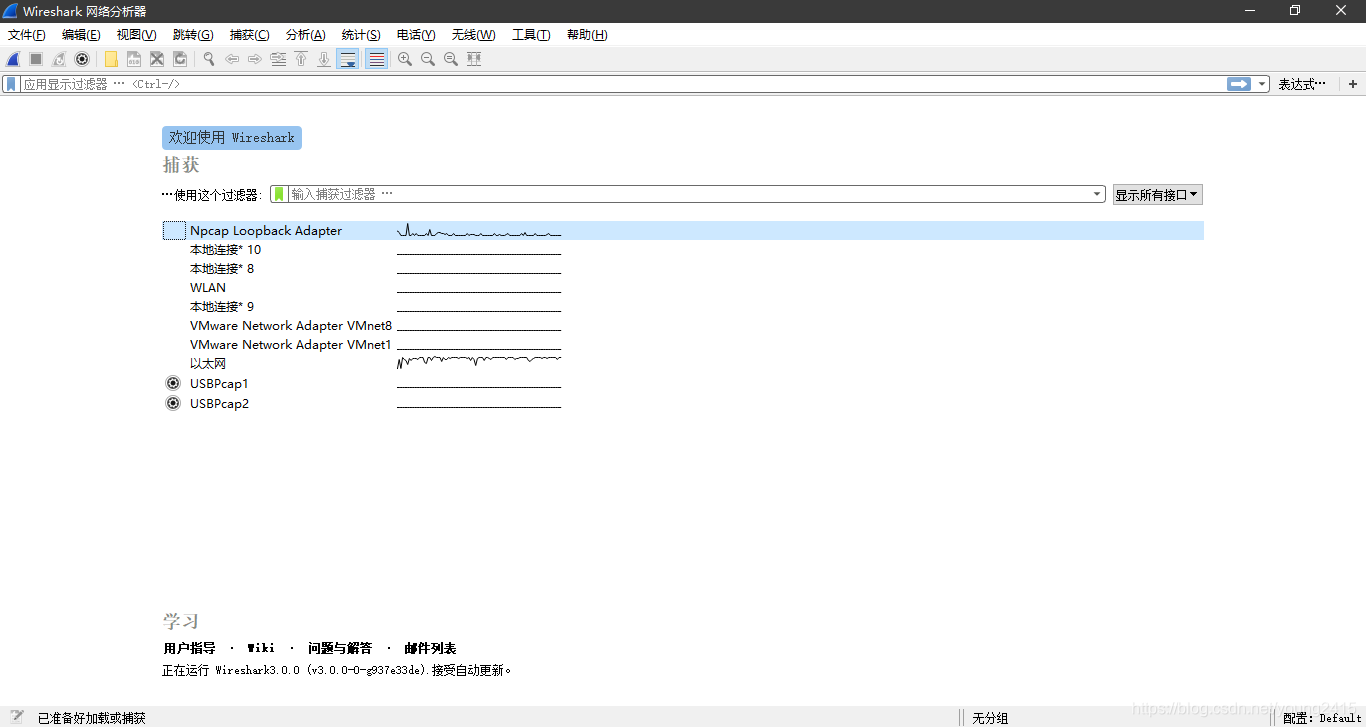Open the 捕获(C) menu
1366x727 pixels.
click(249, 35)
